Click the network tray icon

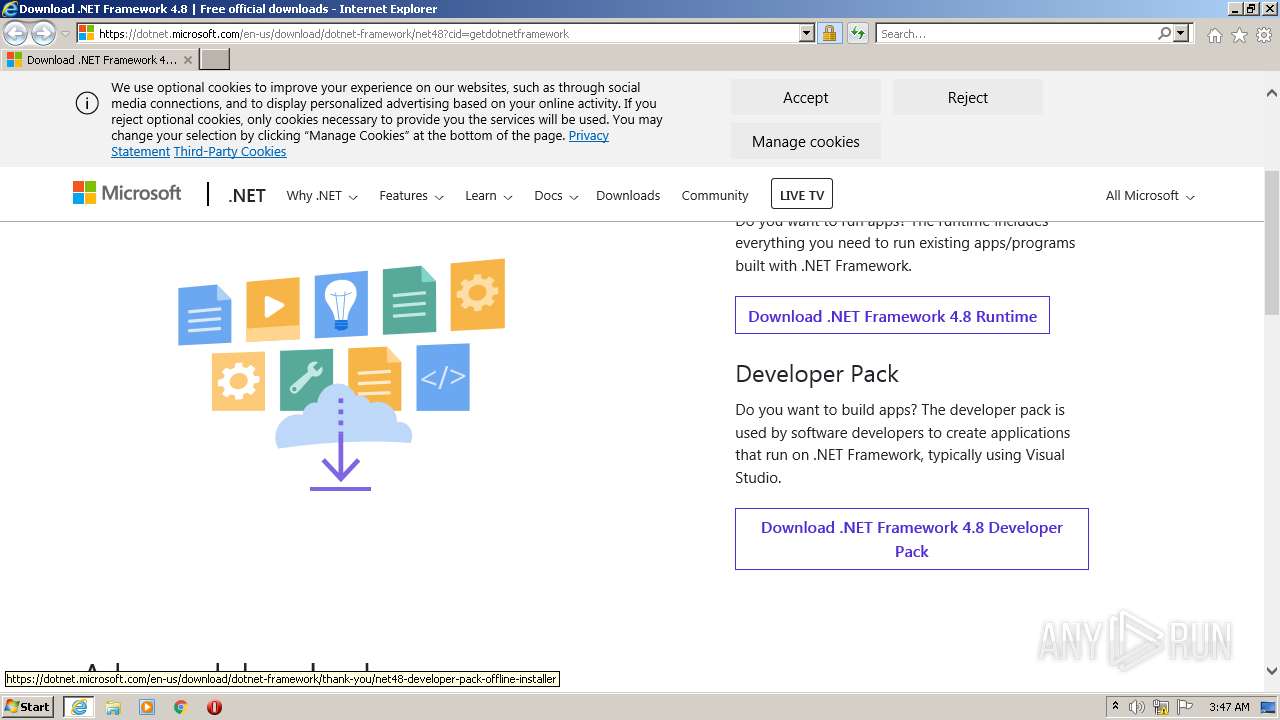pyautogui.click(x=1161, y=707)
